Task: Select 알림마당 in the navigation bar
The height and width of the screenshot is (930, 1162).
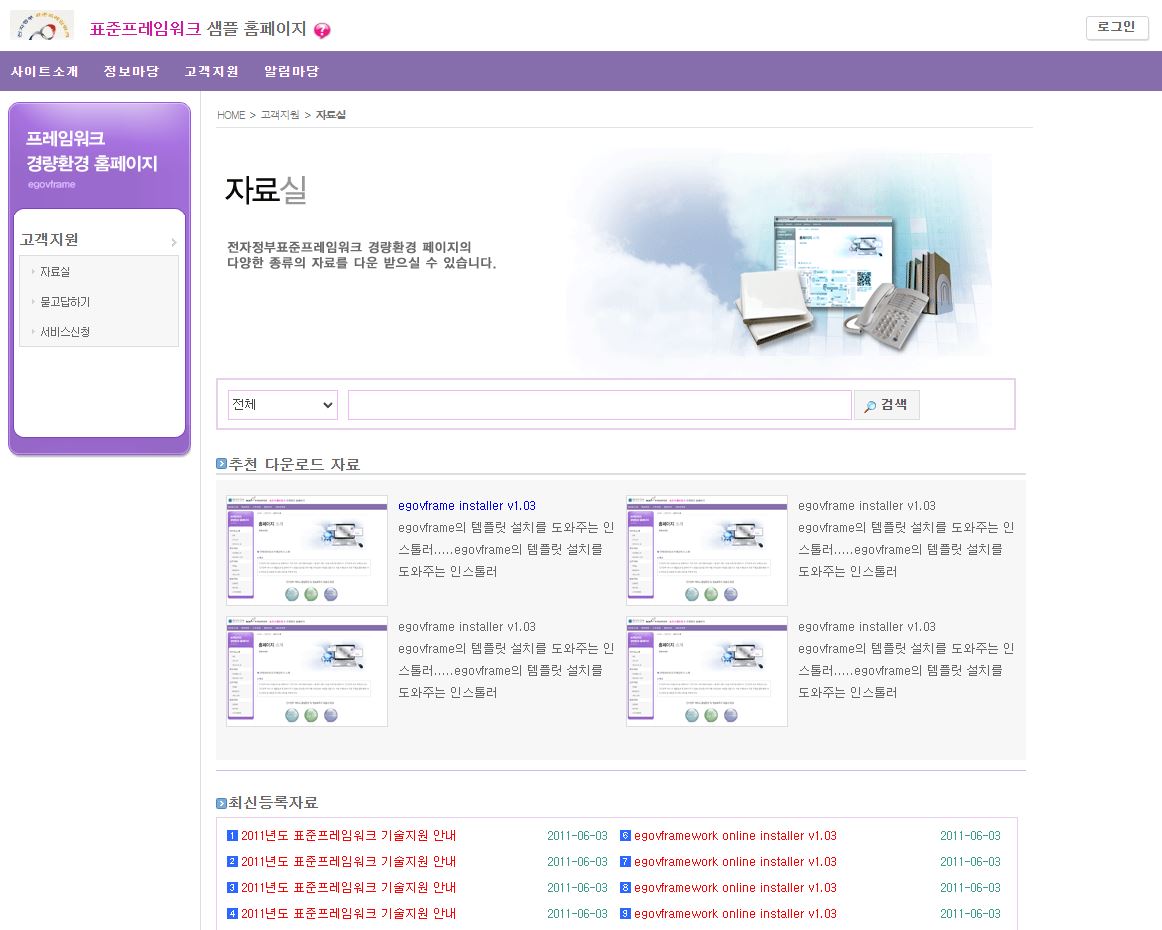Action: click(x=291, y=71)
